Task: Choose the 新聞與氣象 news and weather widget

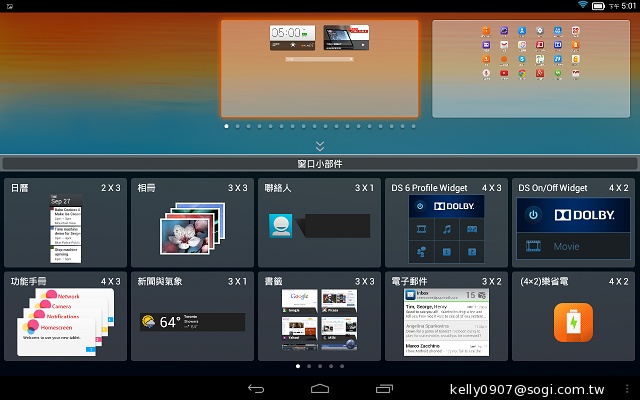Action: (x=192, y=316)
